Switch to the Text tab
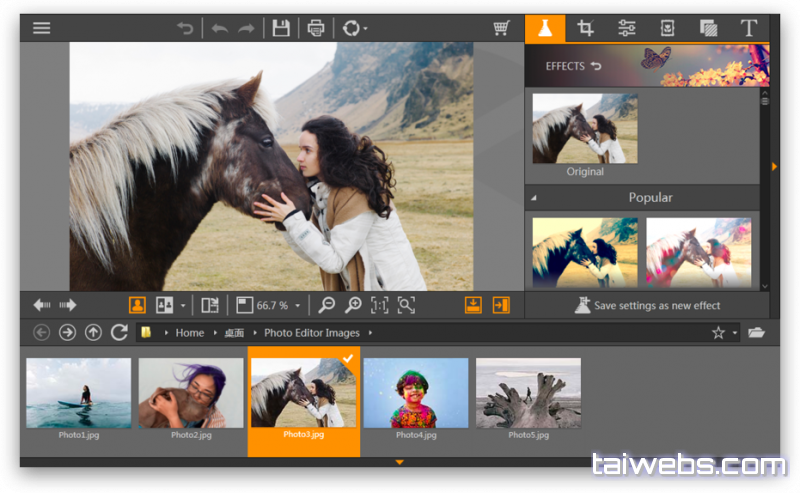The image size is (800, 493). point(748,28)
